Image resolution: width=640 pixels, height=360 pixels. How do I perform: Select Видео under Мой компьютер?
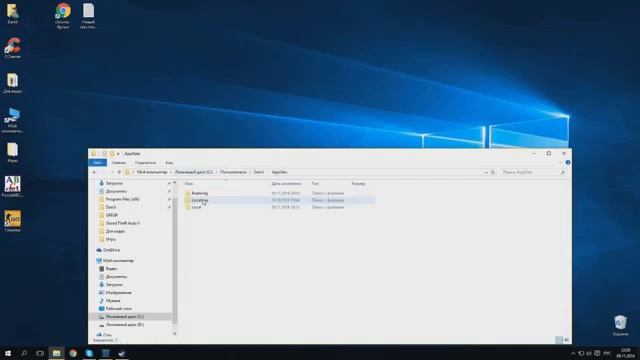coord(111,269)
